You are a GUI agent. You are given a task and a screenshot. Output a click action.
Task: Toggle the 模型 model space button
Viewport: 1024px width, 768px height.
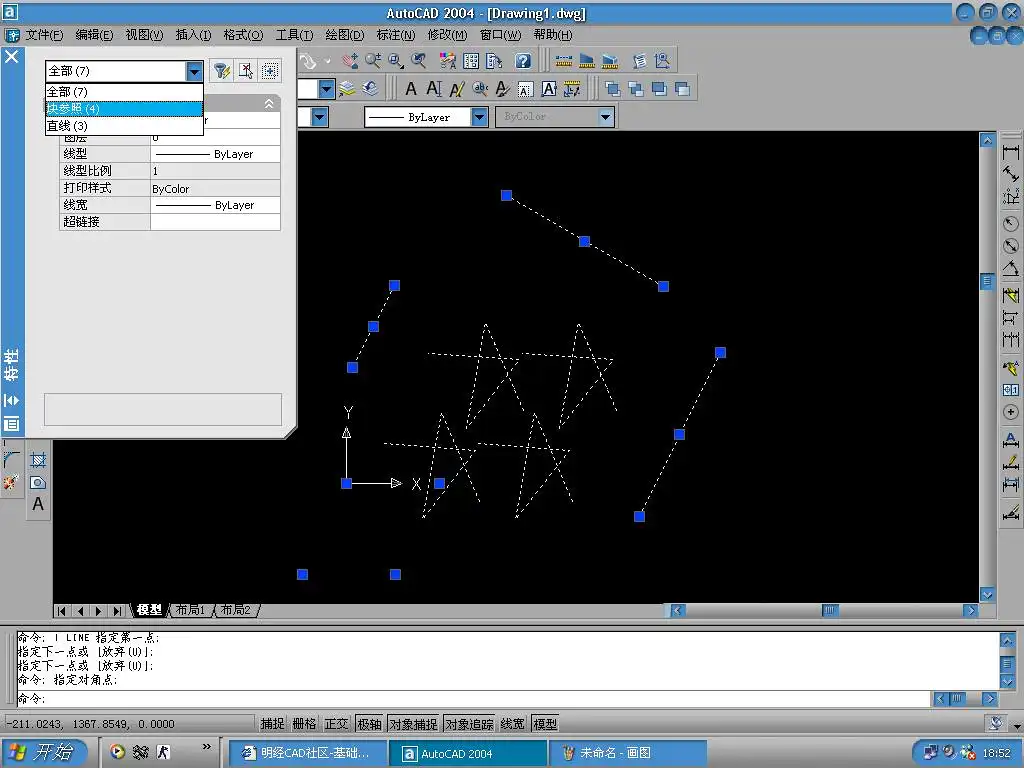click(x=545, y=724)
